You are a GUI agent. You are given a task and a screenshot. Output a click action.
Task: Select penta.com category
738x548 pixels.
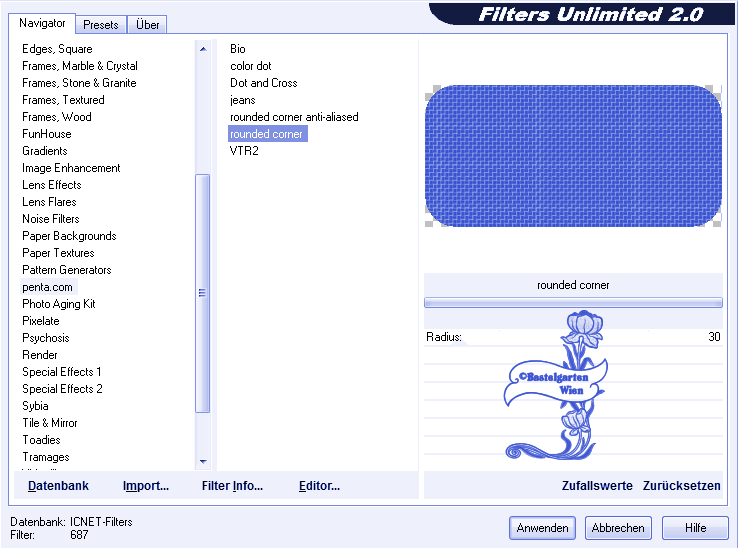click(x=47, y=287)
